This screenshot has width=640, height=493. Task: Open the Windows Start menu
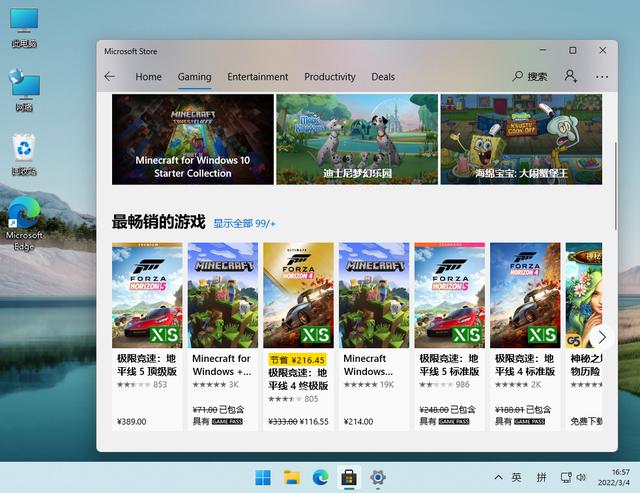263,477
